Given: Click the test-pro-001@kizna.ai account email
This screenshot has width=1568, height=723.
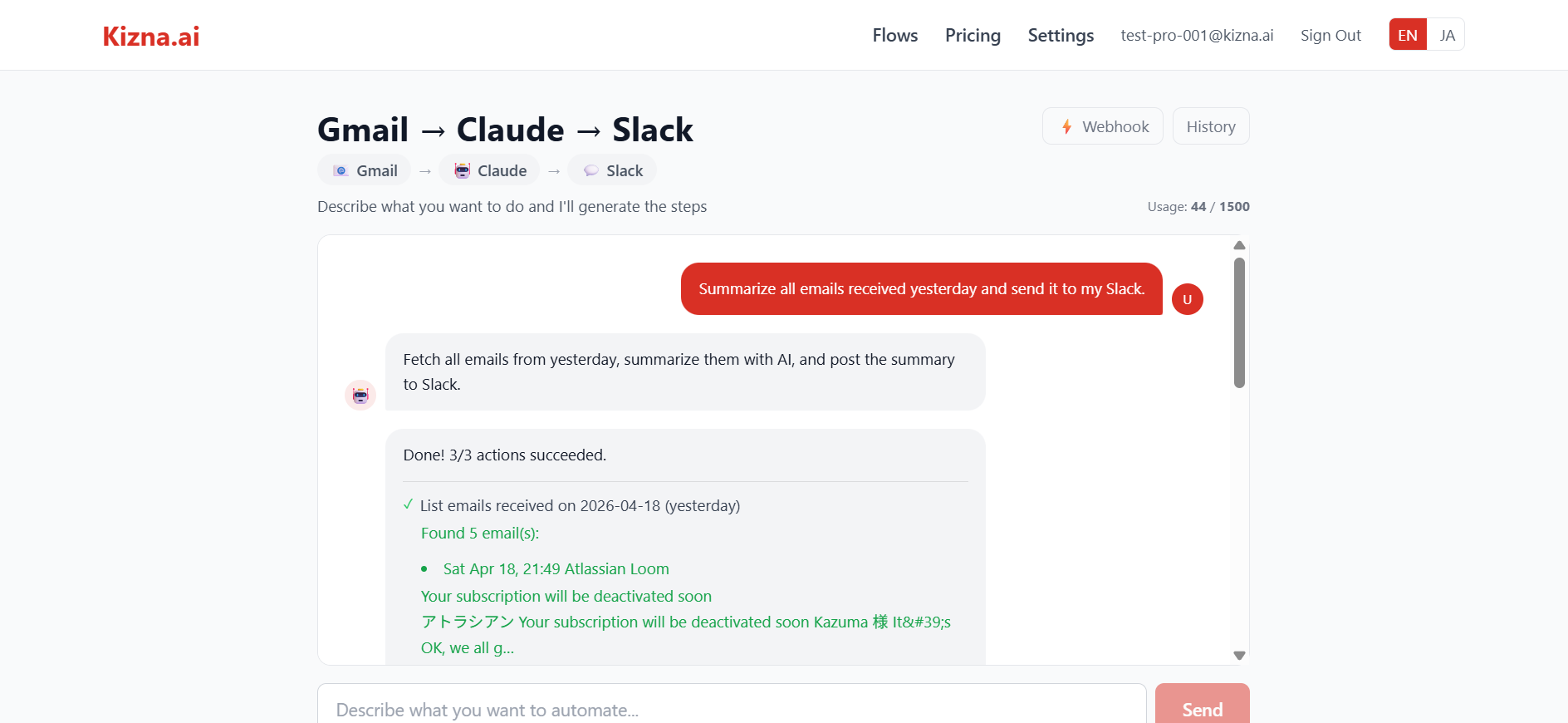Looking at the screenshot, I should point(1197,36).
